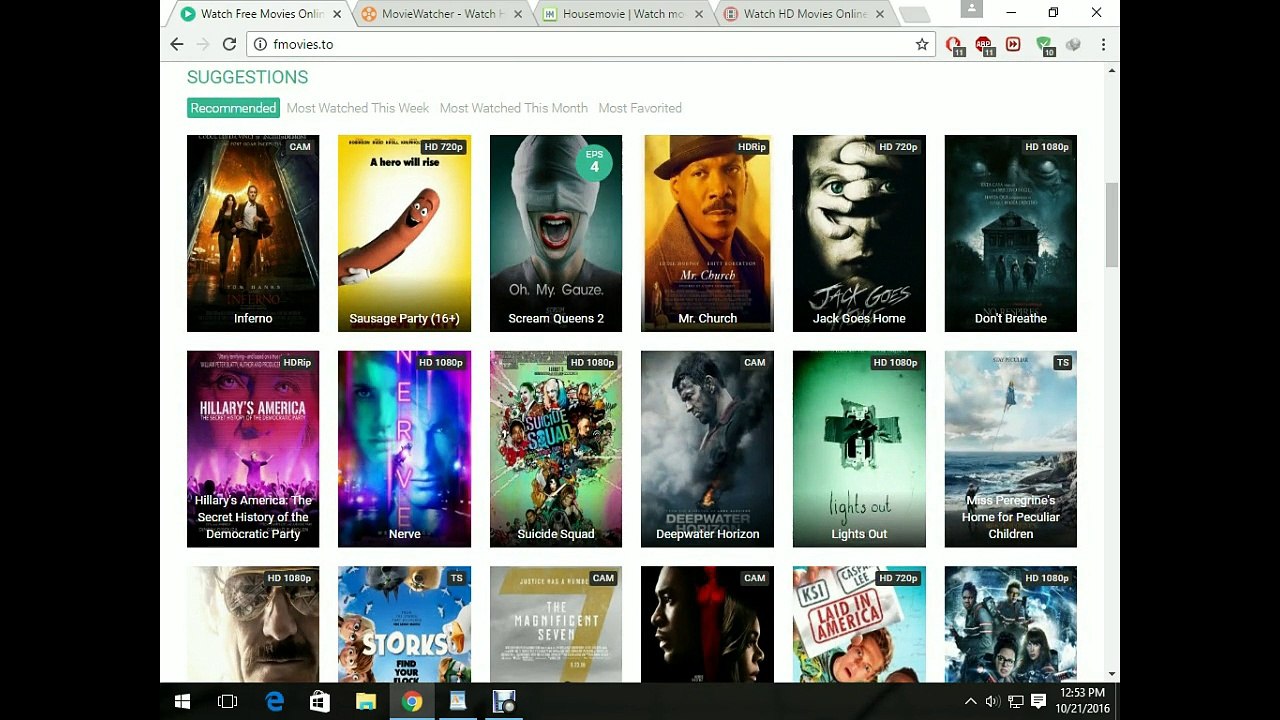1280x720 pixels.
Task: Click the browser back arrow
Action: [177, 44]
